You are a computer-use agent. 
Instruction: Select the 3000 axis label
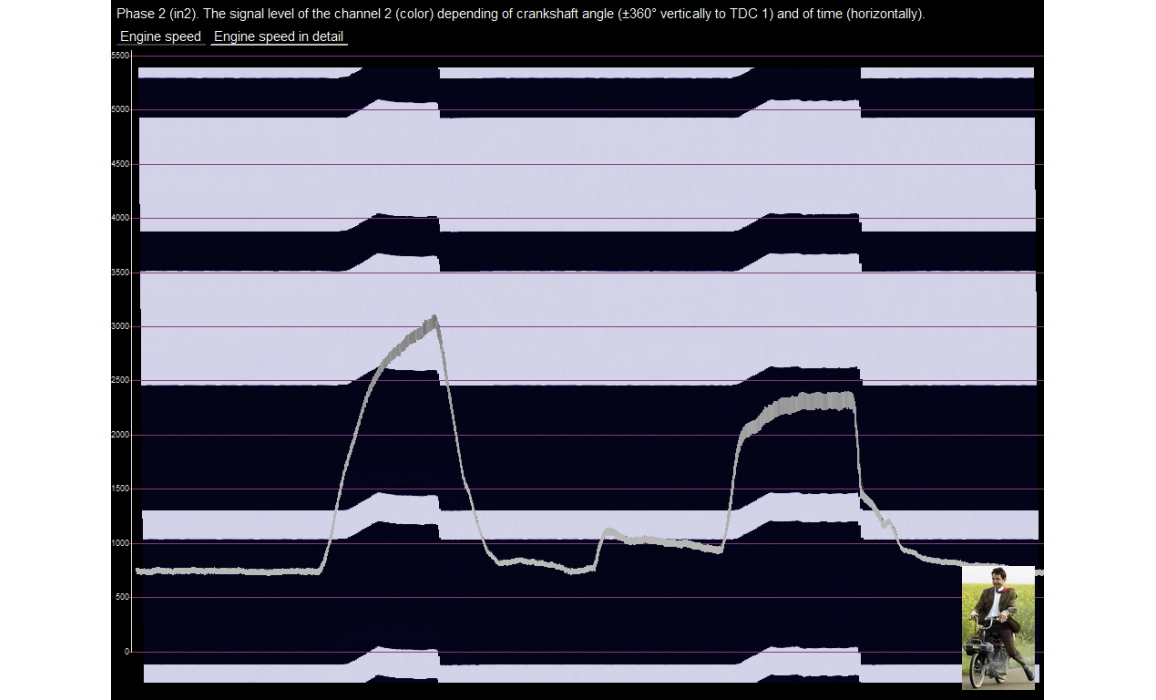click(x=120, y=326)
